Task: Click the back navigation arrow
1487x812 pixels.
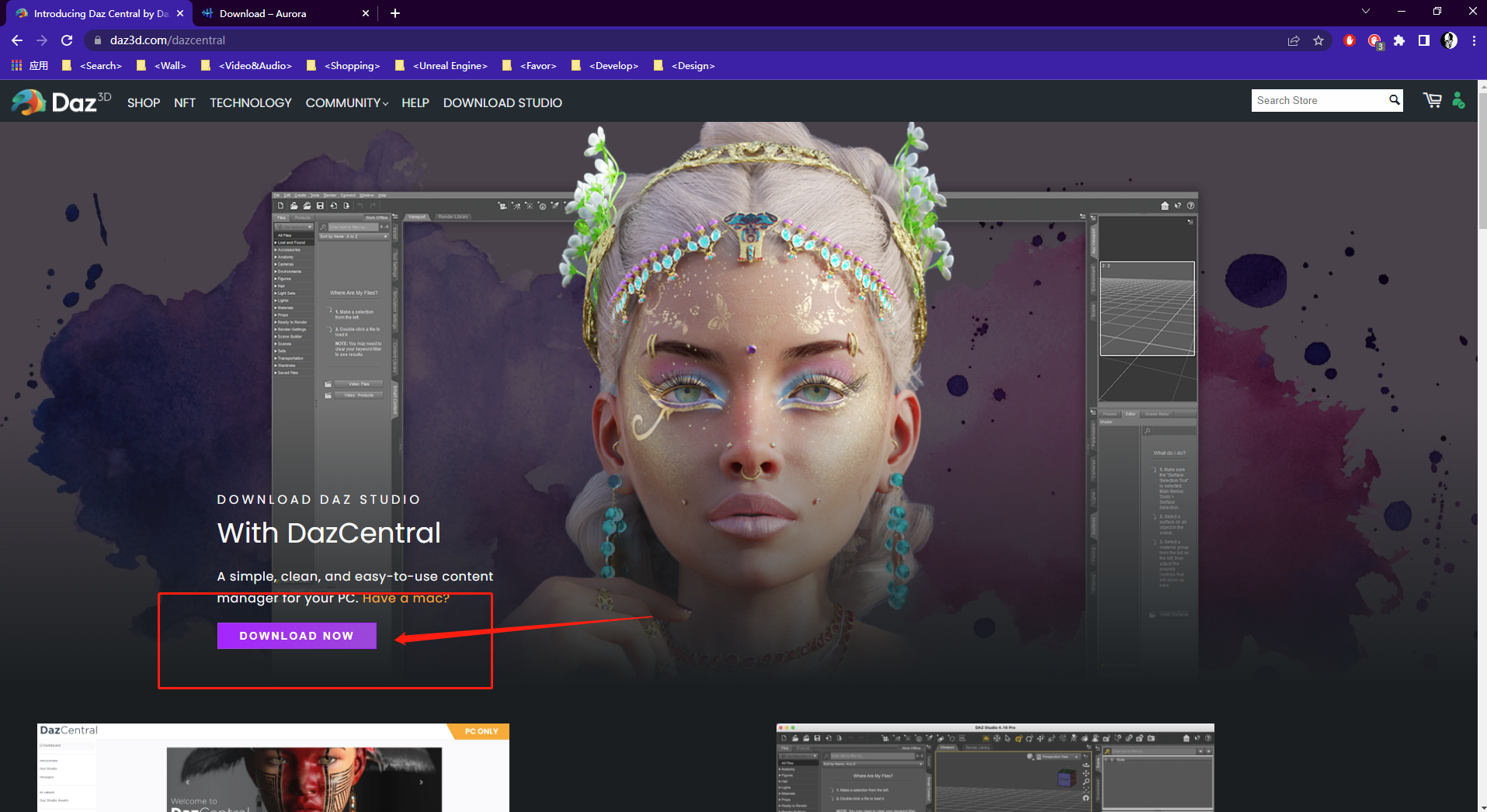Action: [16, 40]
